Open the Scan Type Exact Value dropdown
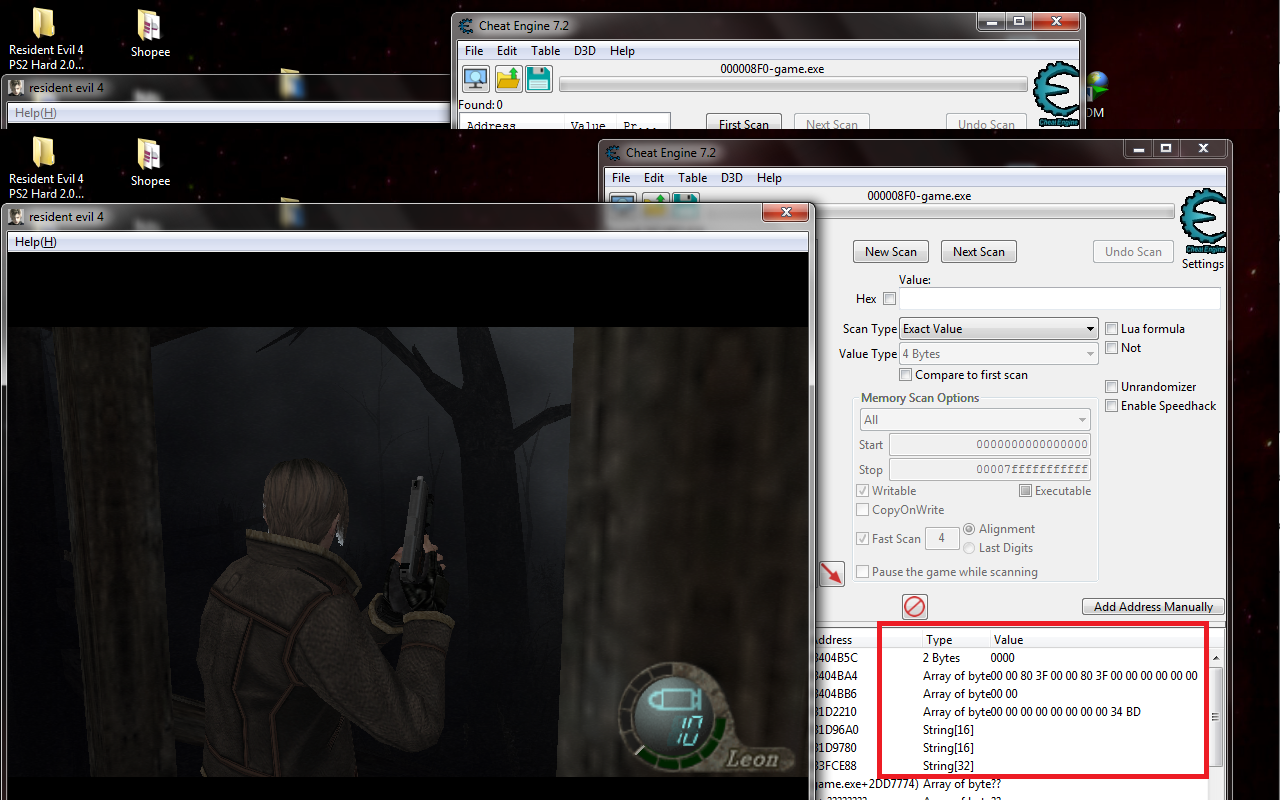The width and height of the screenshot is (1280, 800). 999,329
